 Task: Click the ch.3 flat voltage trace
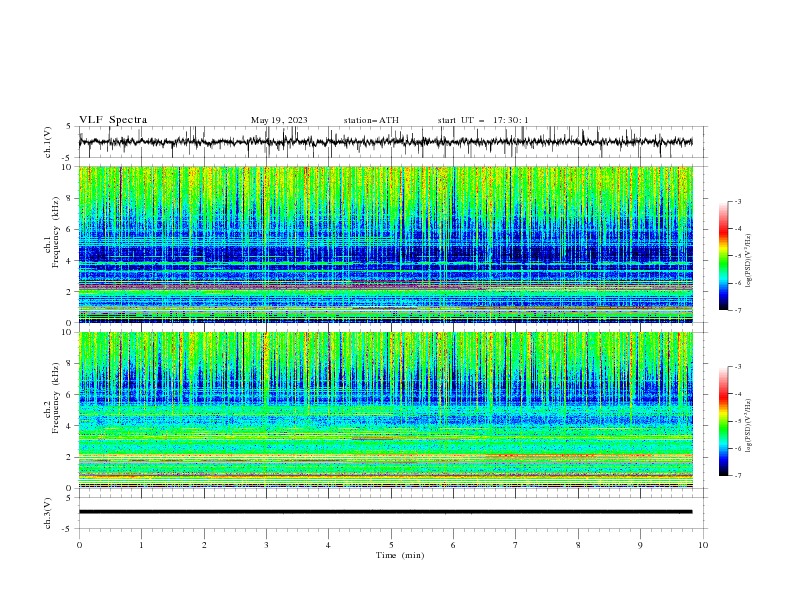(x=385, y=512)
